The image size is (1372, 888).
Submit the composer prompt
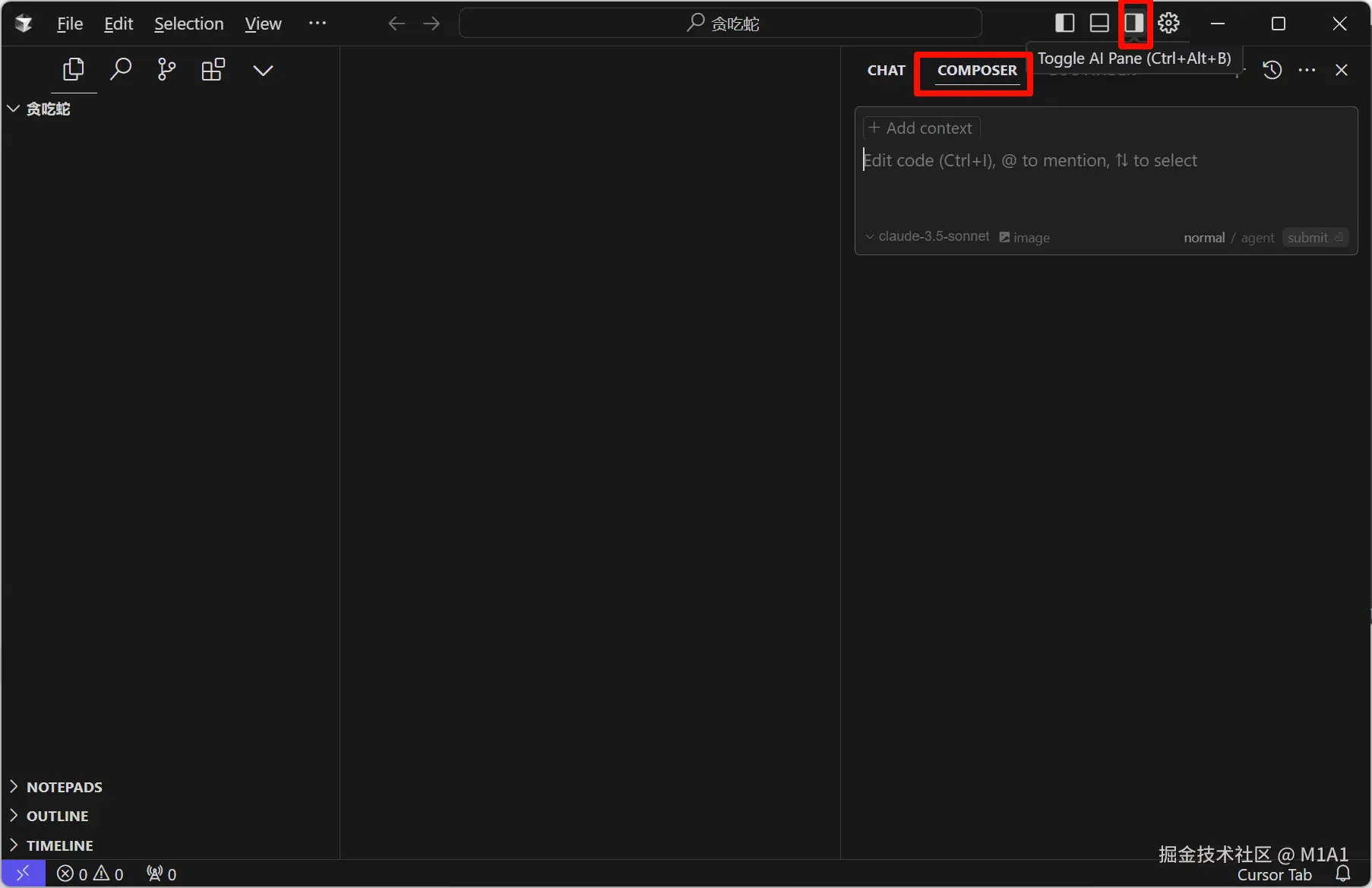1315,238
